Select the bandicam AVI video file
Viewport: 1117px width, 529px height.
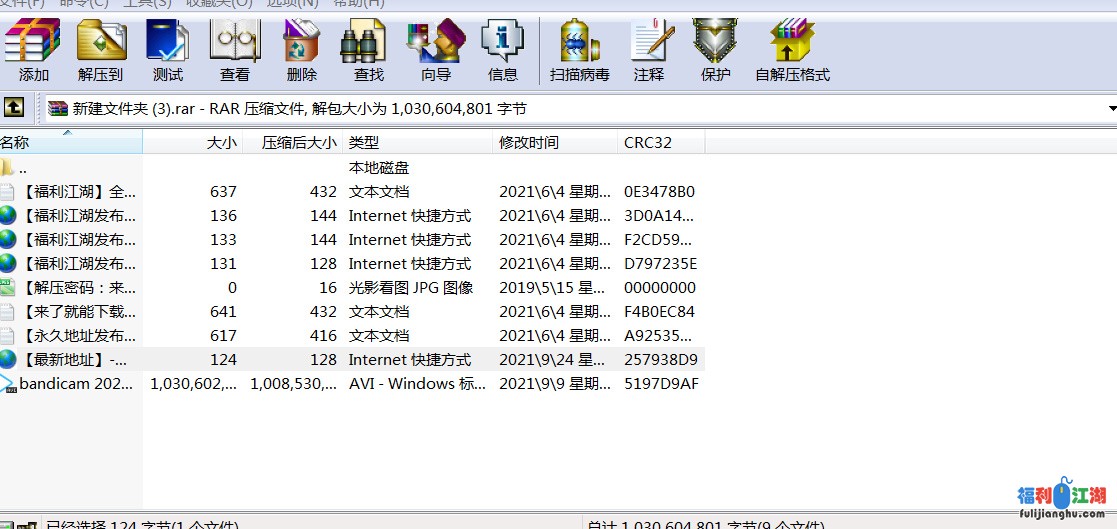pos(76,384)
